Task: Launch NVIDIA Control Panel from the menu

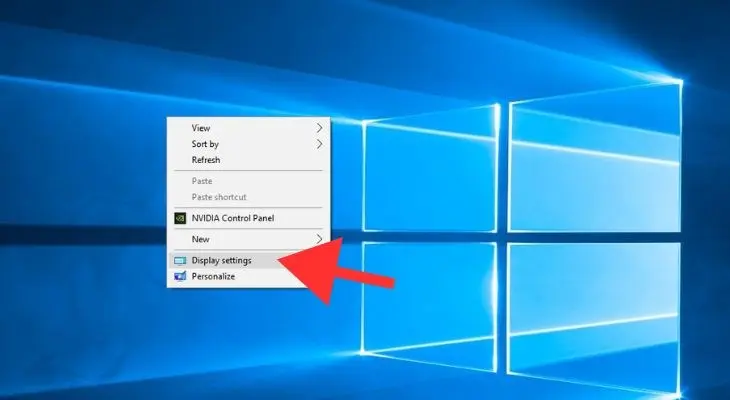Action: point(249,218)
